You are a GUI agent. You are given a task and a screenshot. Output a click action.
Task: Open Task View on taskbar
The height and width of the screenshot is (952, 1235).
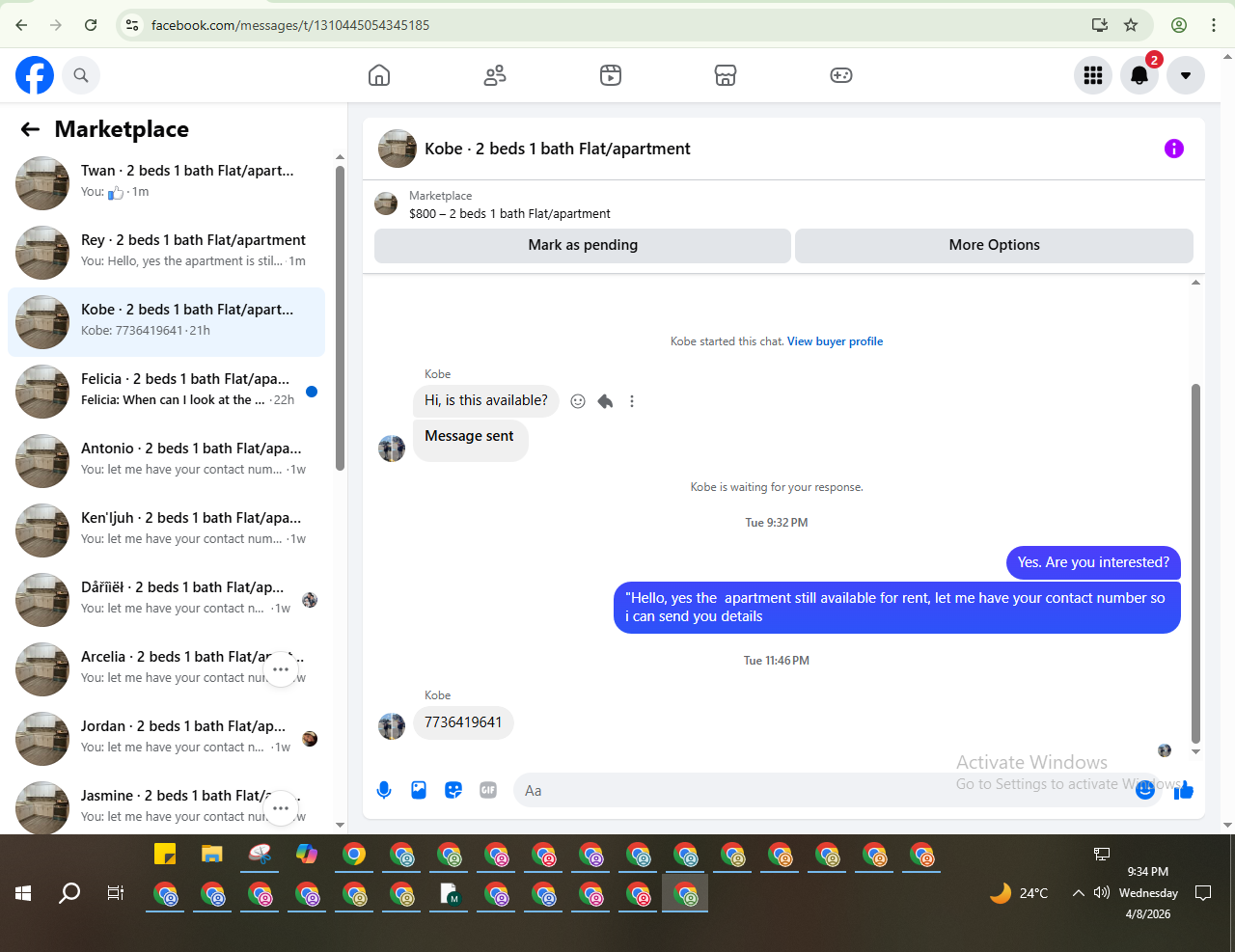click(116, 893)
